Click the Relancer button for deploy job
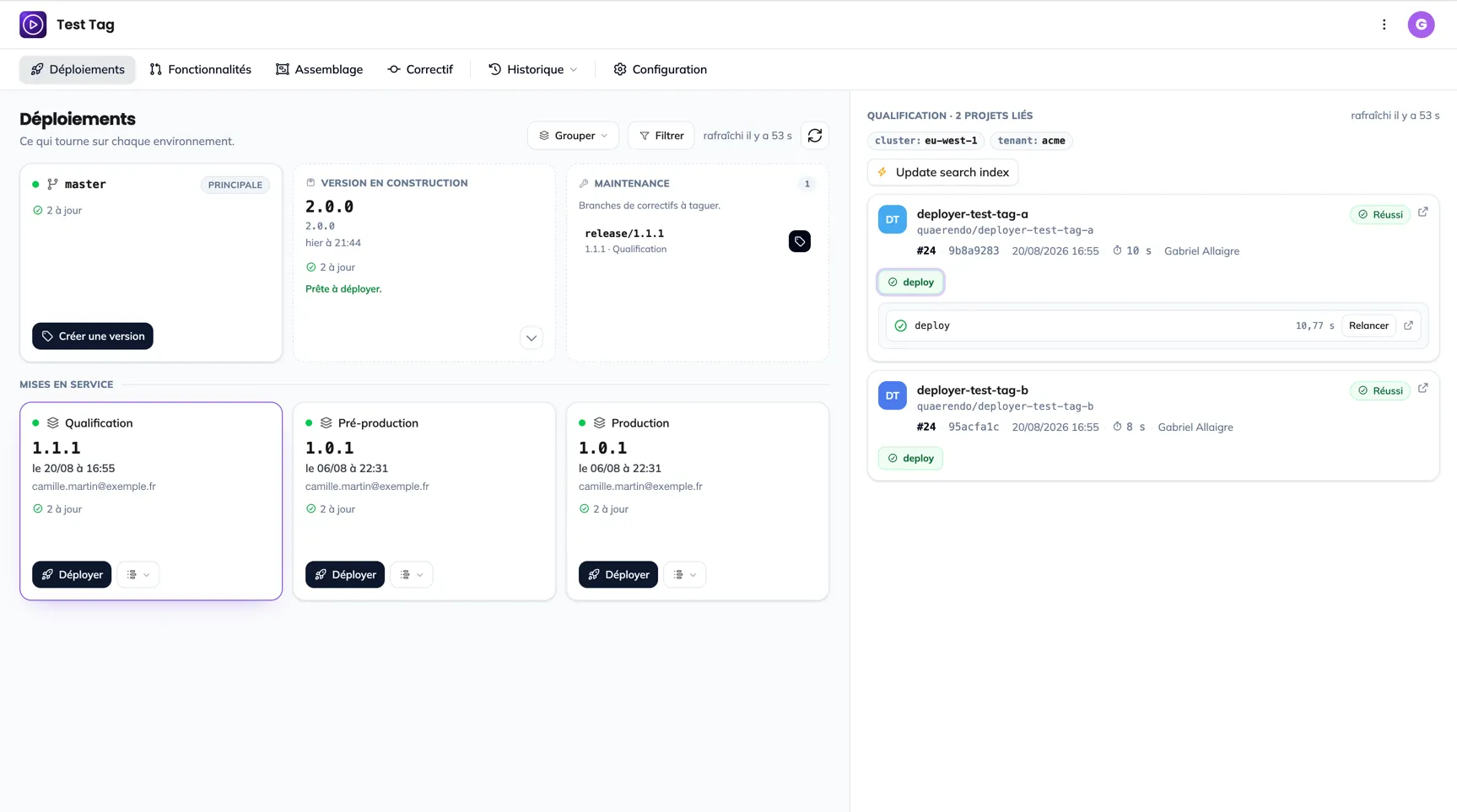This screenshot has height=812, width=1457. (x=1368, y=325)
